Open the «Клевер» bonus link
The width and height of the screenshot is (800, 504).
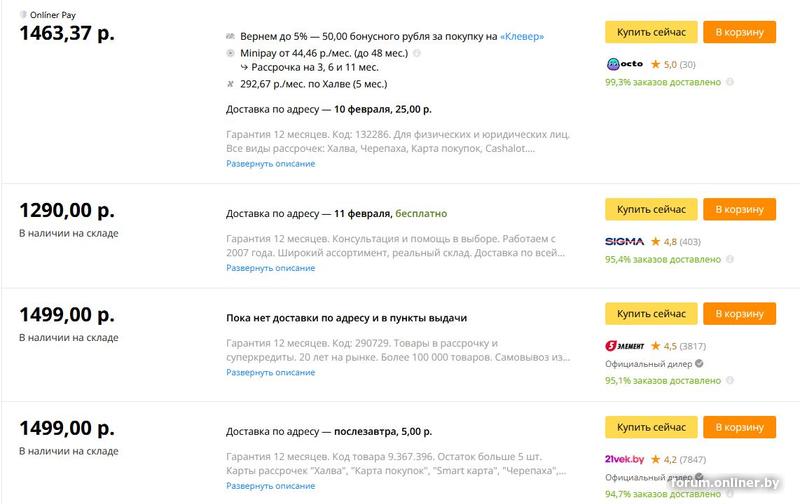[522, 36]
